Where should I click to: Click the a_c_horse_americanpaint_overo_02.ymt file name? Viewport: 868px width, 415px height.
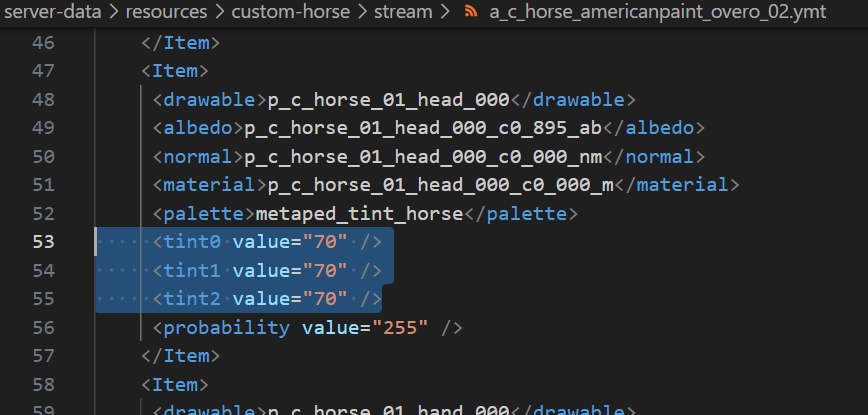click(x=658, y=11)
